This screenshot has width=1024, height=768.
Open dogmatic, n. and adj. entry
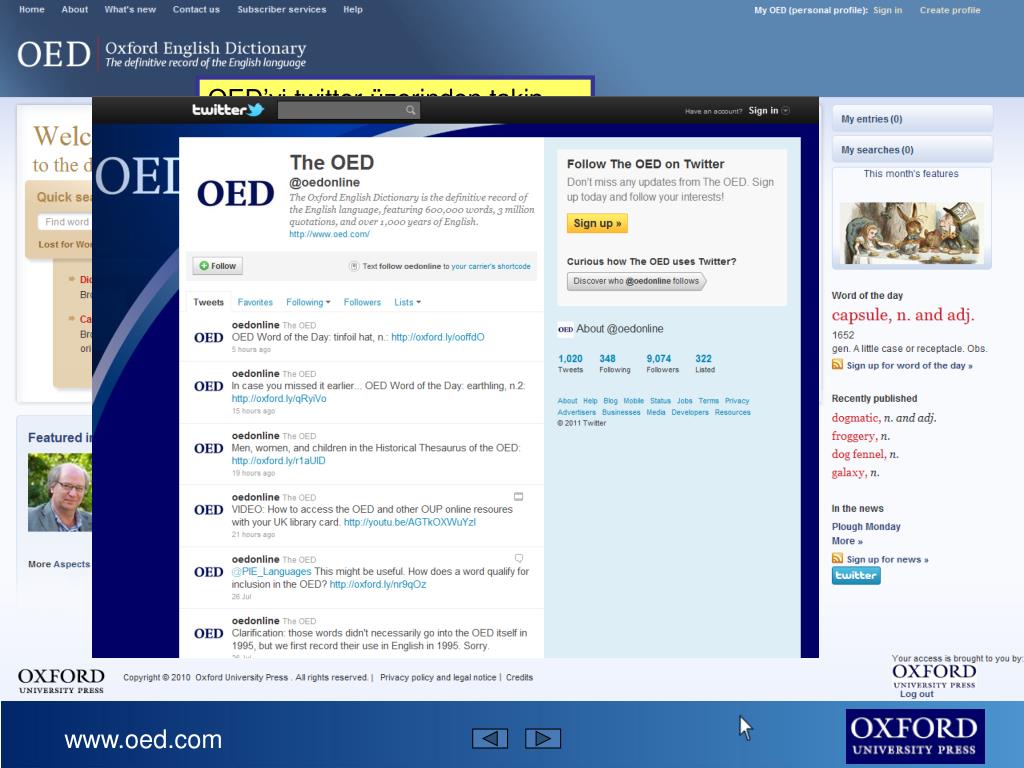coord(884,418)
